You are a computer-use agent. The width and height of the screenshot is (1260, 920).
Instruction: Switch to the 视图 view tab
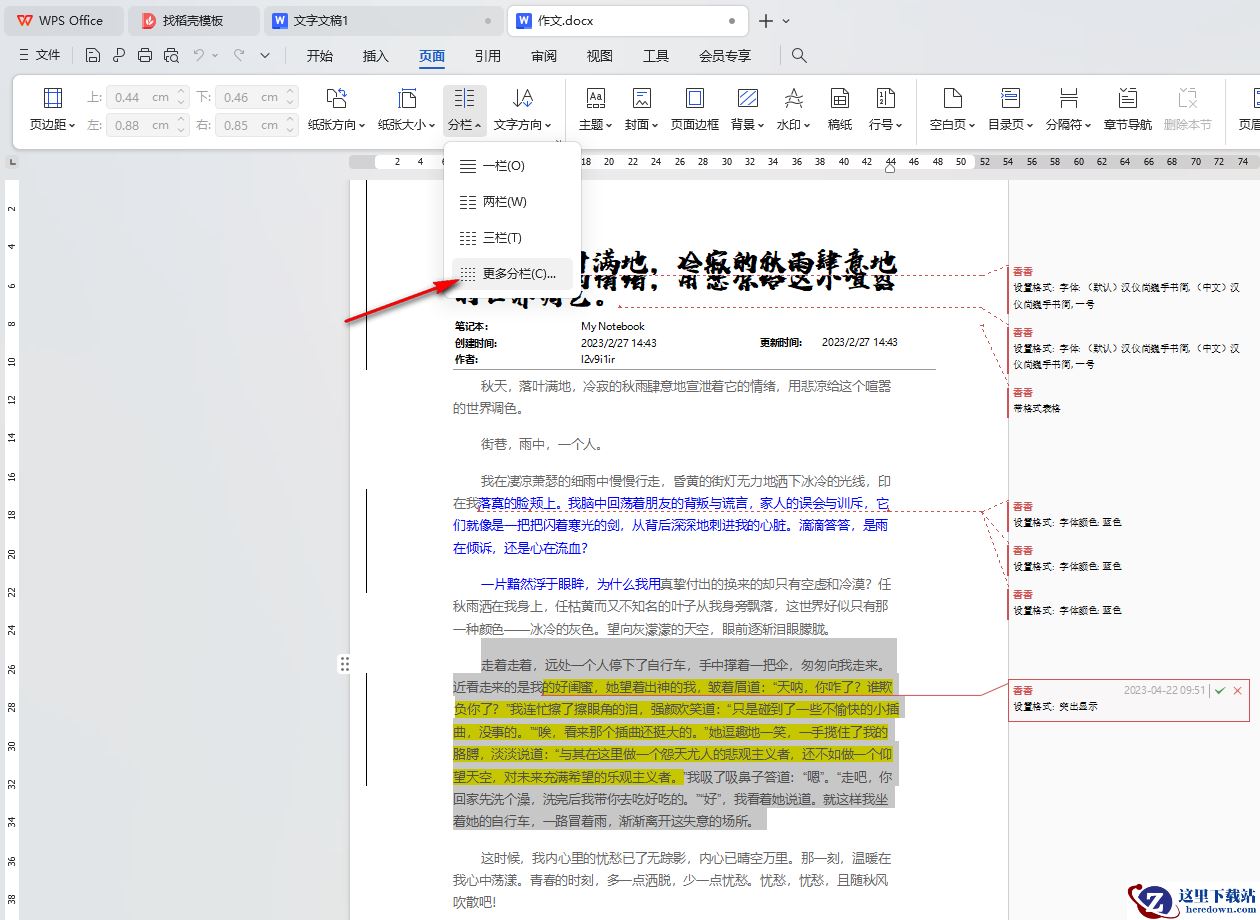pyautogui.click(x=600, y=56)
